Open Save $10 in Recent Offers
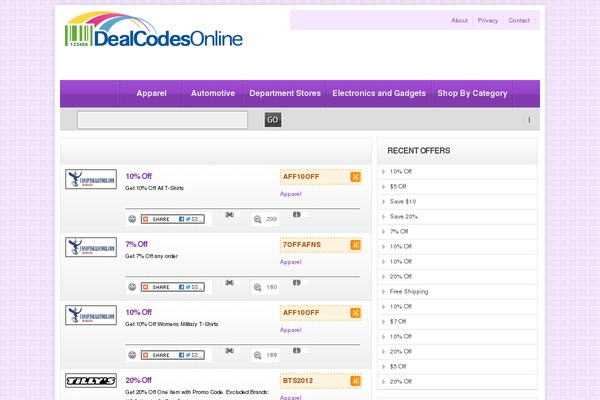 tap(403, 202)
